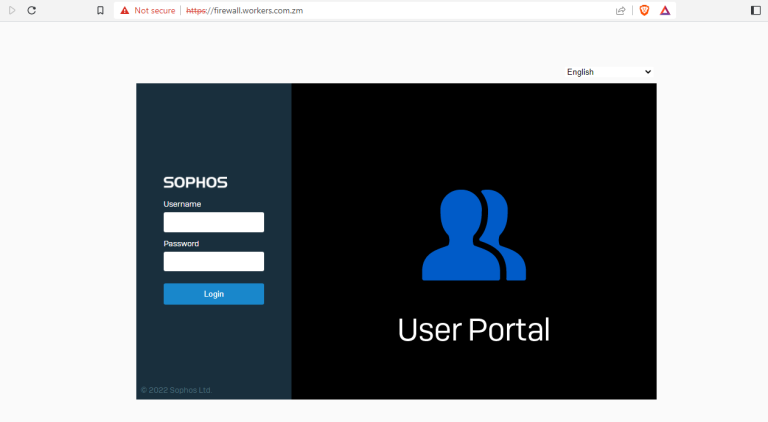The image size is (768, 422).
Task: Open the English language dropdown
Action: tap(609, 72)
